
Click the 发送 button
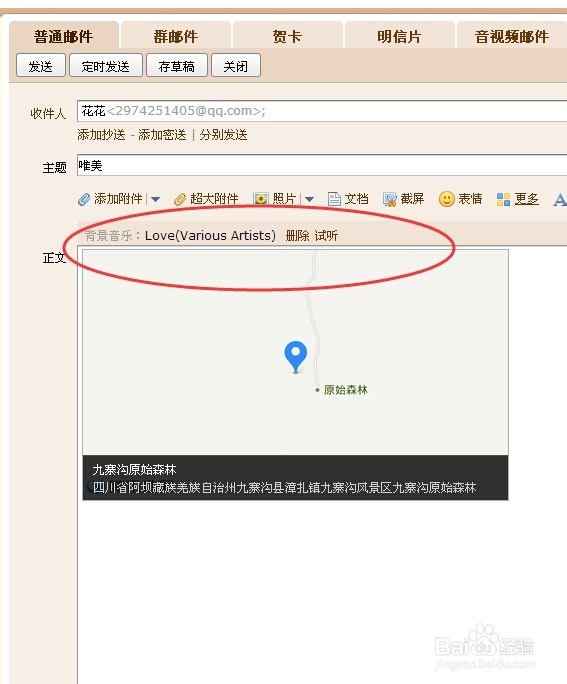tap(41, 66)
